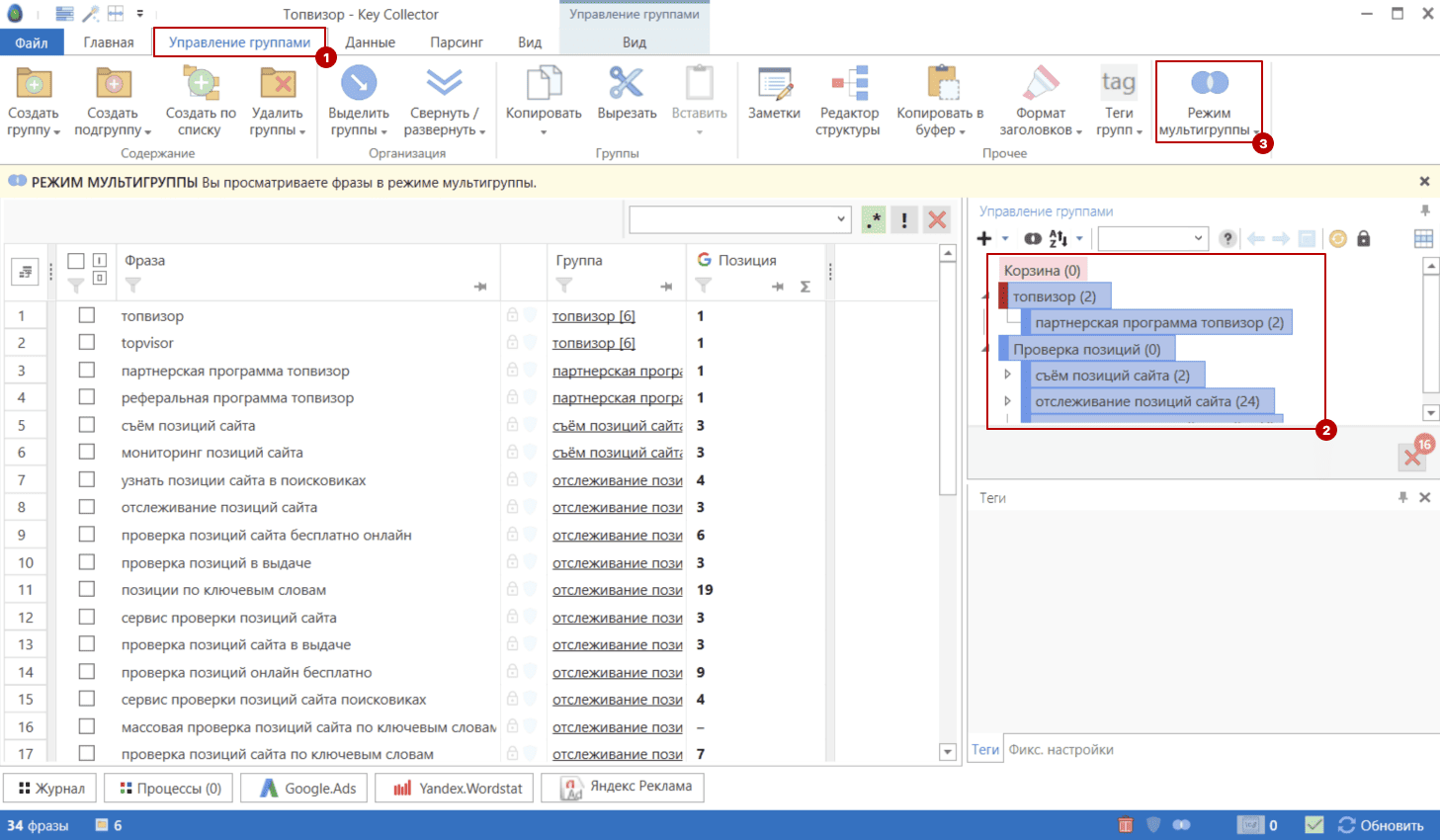1440x840 pixels.
Task: Click the lock icon in groups panel
Action: (1364, 238)
